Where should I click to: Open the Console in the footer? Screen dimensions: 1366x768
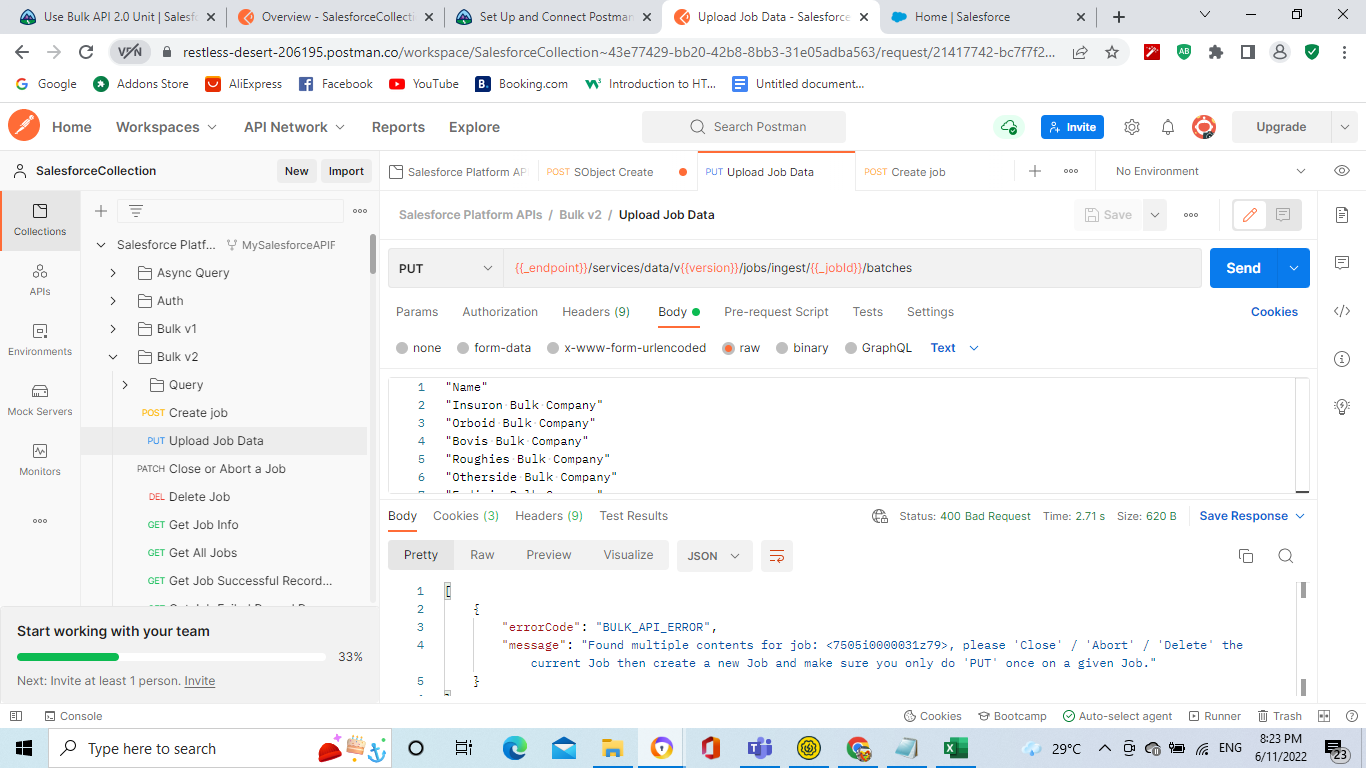[x=73, y=716]
